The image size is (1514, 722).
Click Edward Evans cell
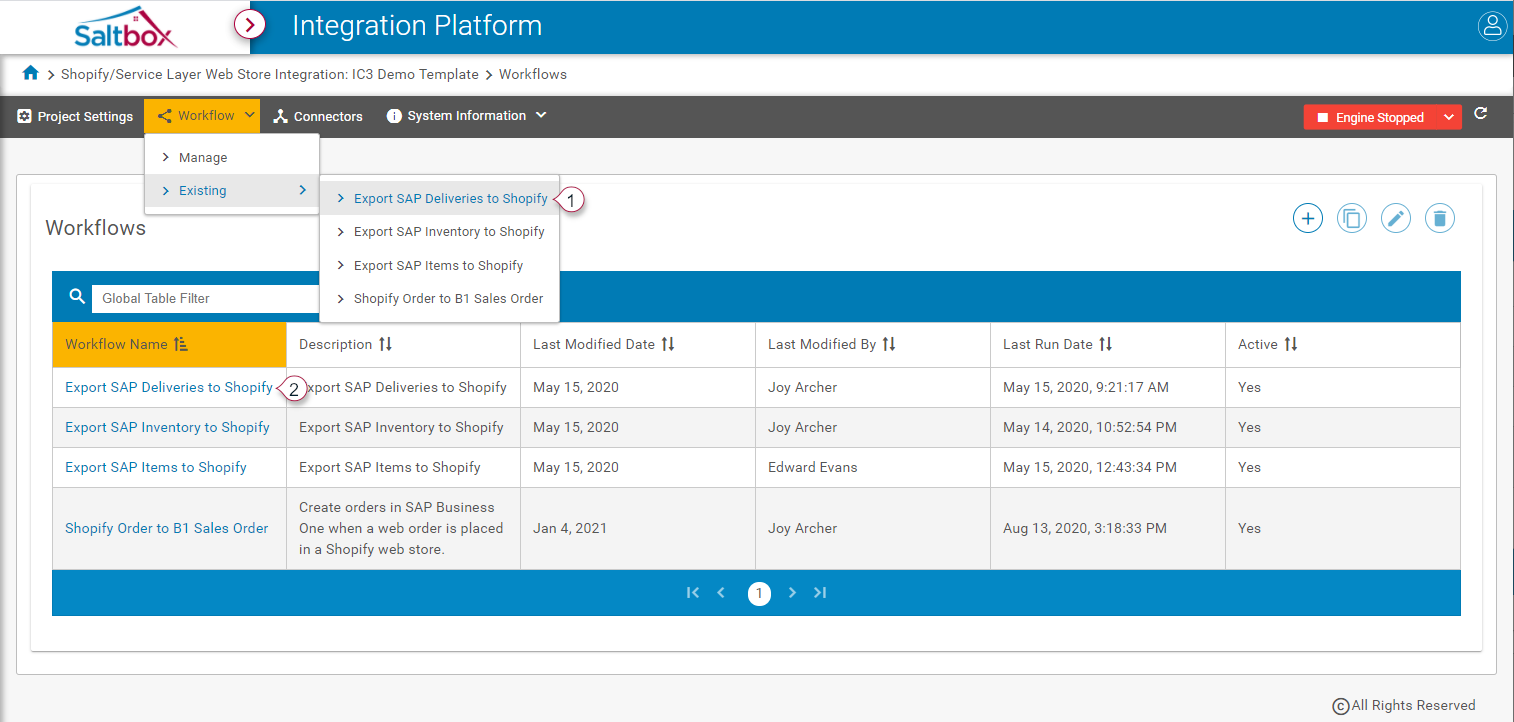[873, 467]
